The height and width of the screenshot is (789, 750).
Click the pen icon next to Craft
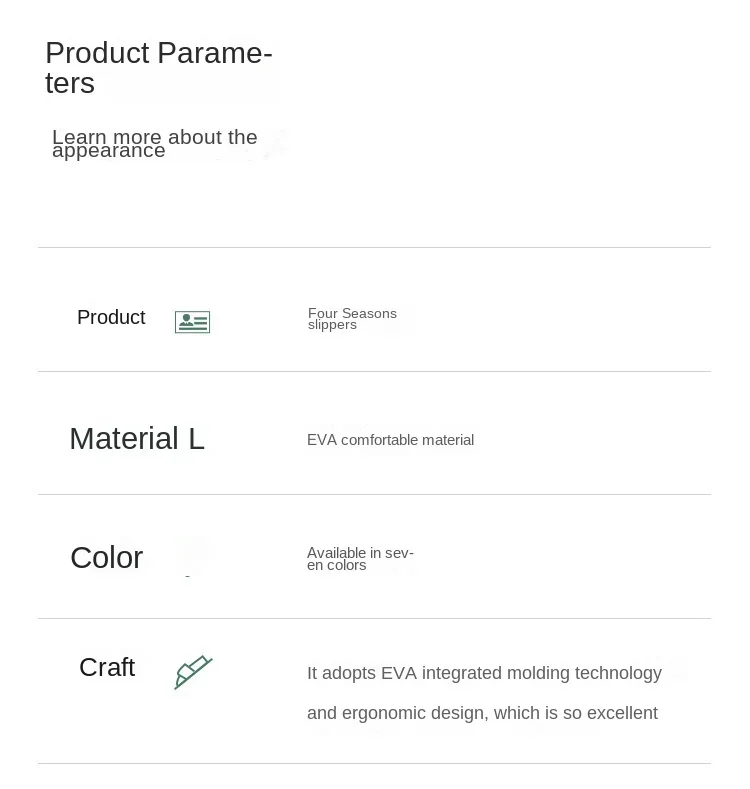point(193,672)
